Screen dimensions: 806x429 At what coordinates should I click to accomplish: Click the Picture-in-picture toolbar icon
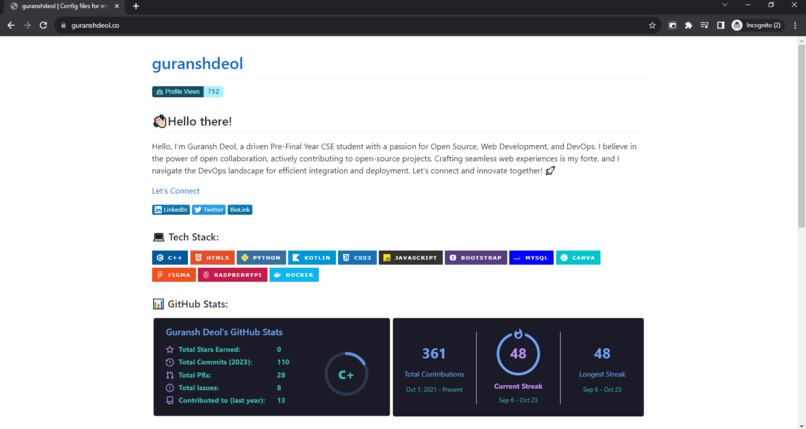pos(672,25)
